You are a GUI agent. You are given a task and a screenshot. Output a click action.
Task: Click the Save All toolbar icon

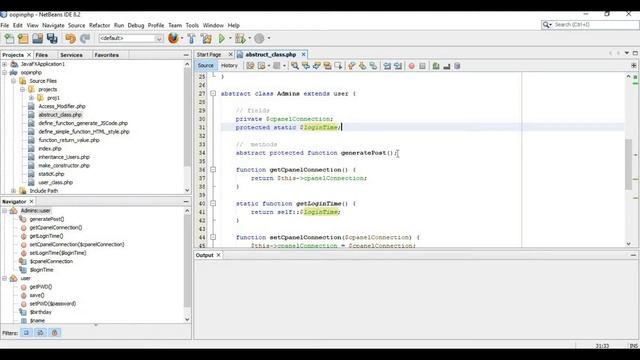tap(52, 38)
